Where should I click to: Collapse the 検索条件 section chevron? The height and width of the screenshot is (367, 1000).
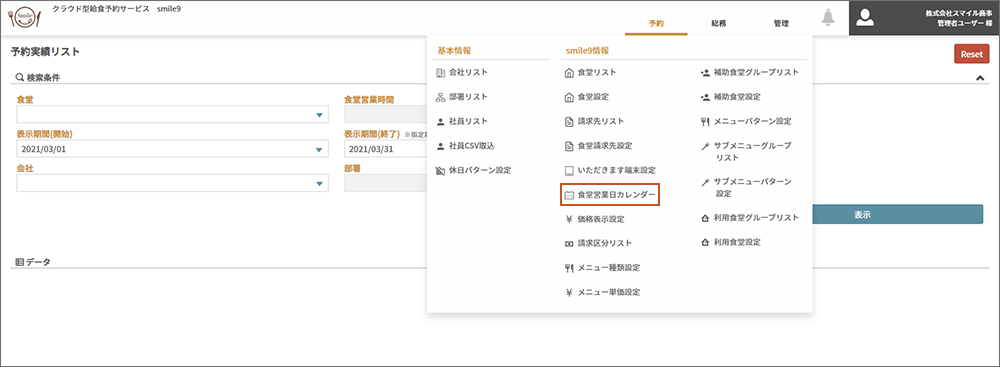(980, 77)
